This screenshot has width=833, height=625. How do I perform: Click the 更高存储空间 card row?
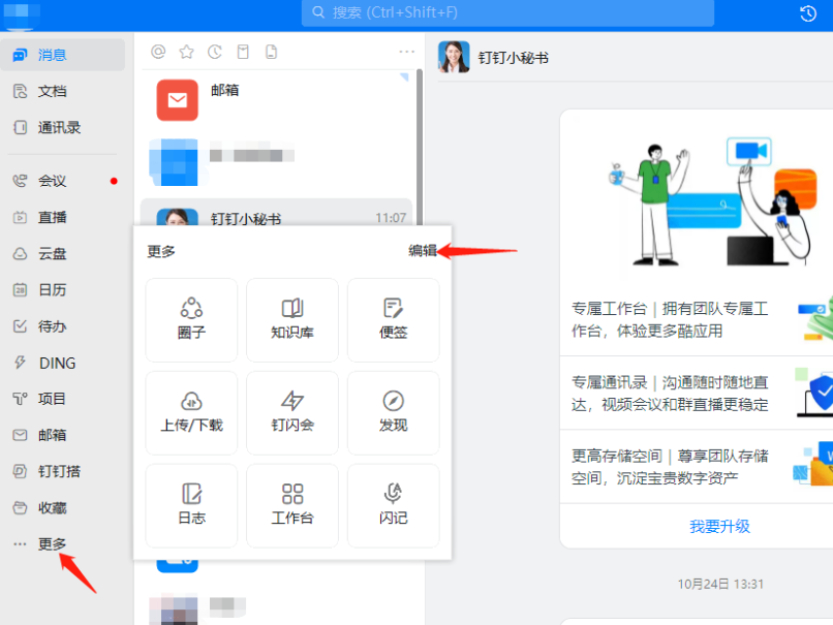pyautogui.click(x=696, y=467)
